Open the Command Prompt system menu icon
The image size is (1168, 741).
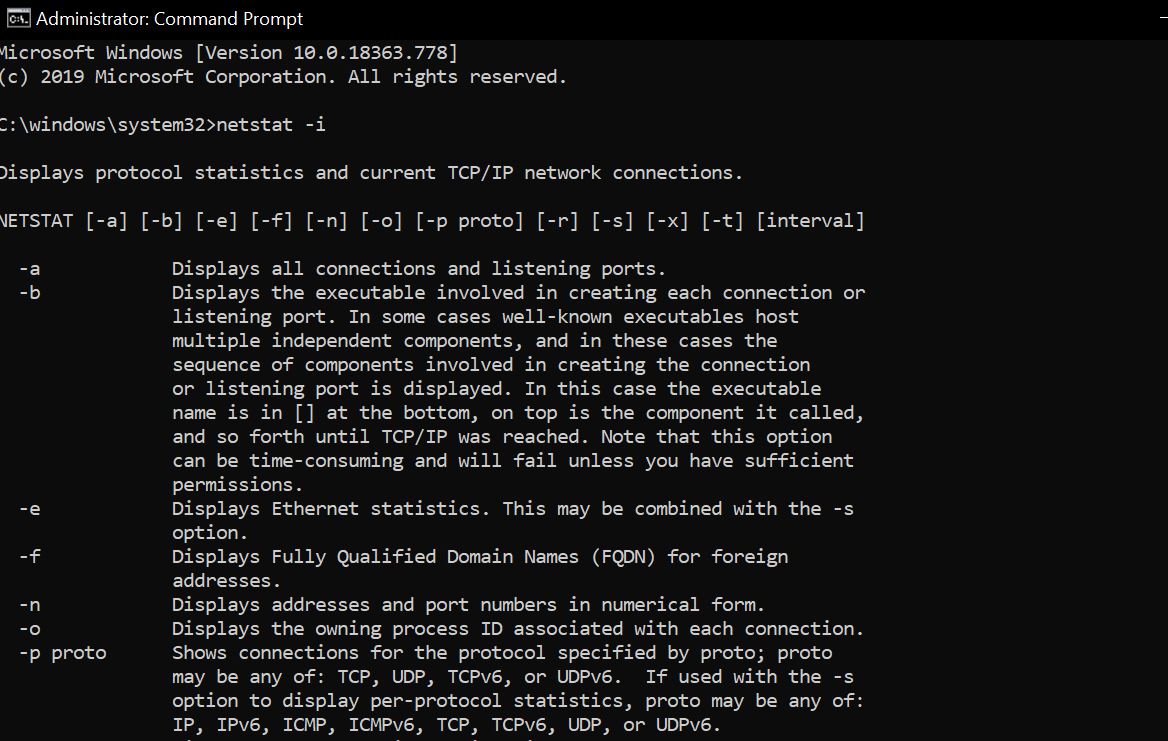coord(17,16)
